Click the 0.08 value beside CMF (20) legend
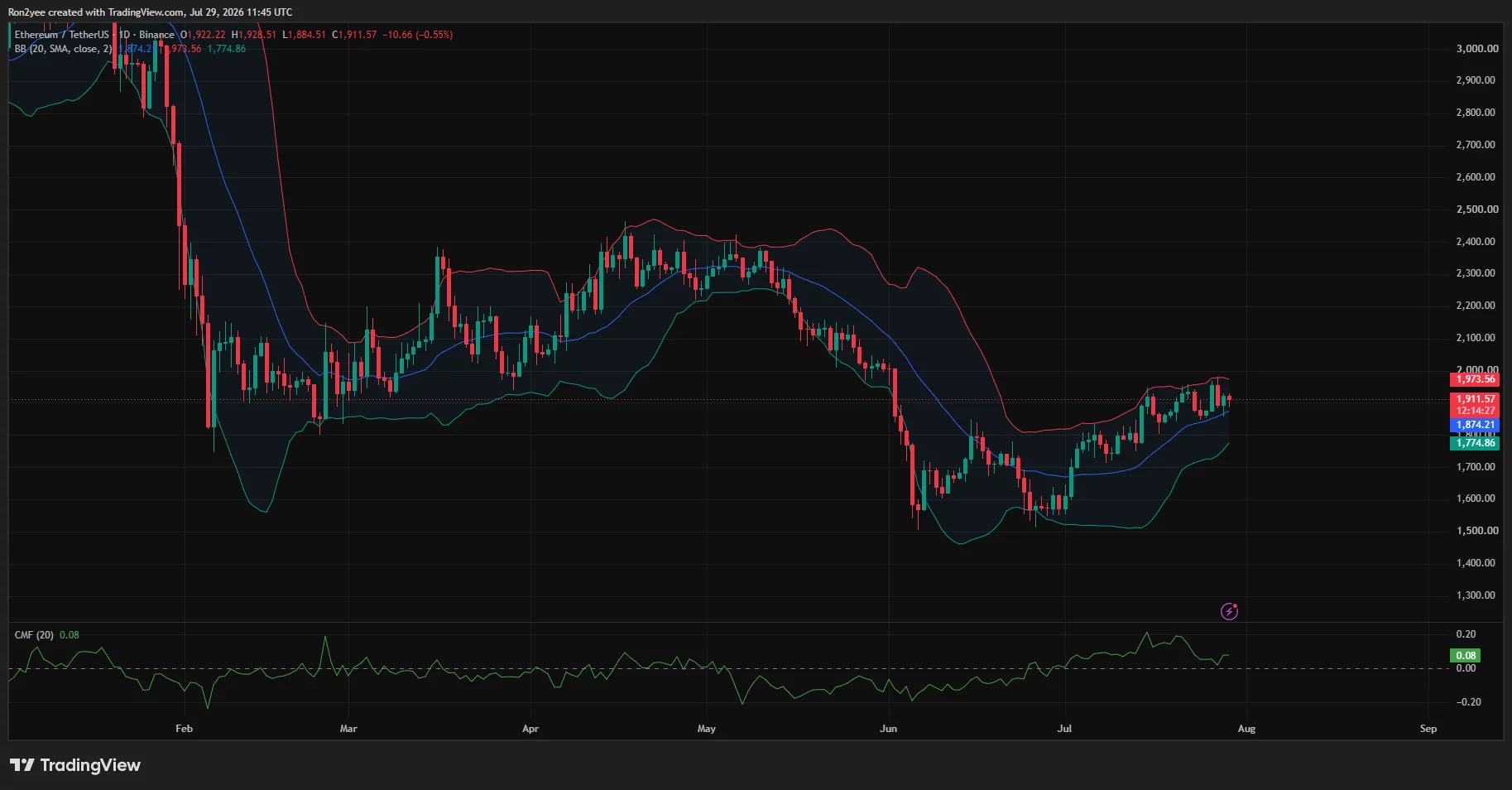The width and height of the screenshot is (1512, 790). tap(70, 635)
